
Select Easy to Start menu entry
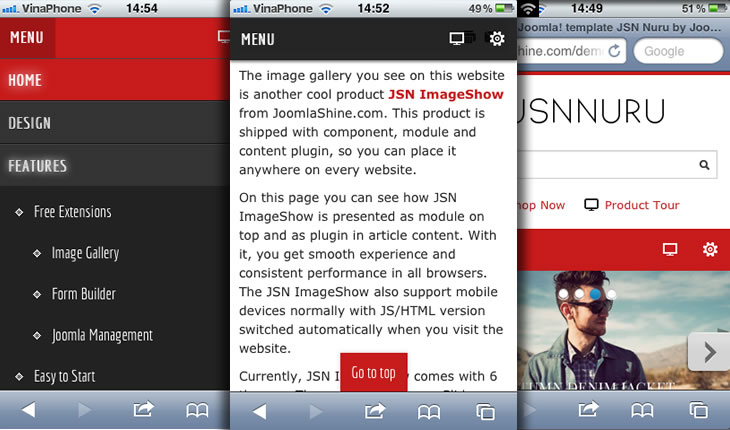click(x=64, y=376)
